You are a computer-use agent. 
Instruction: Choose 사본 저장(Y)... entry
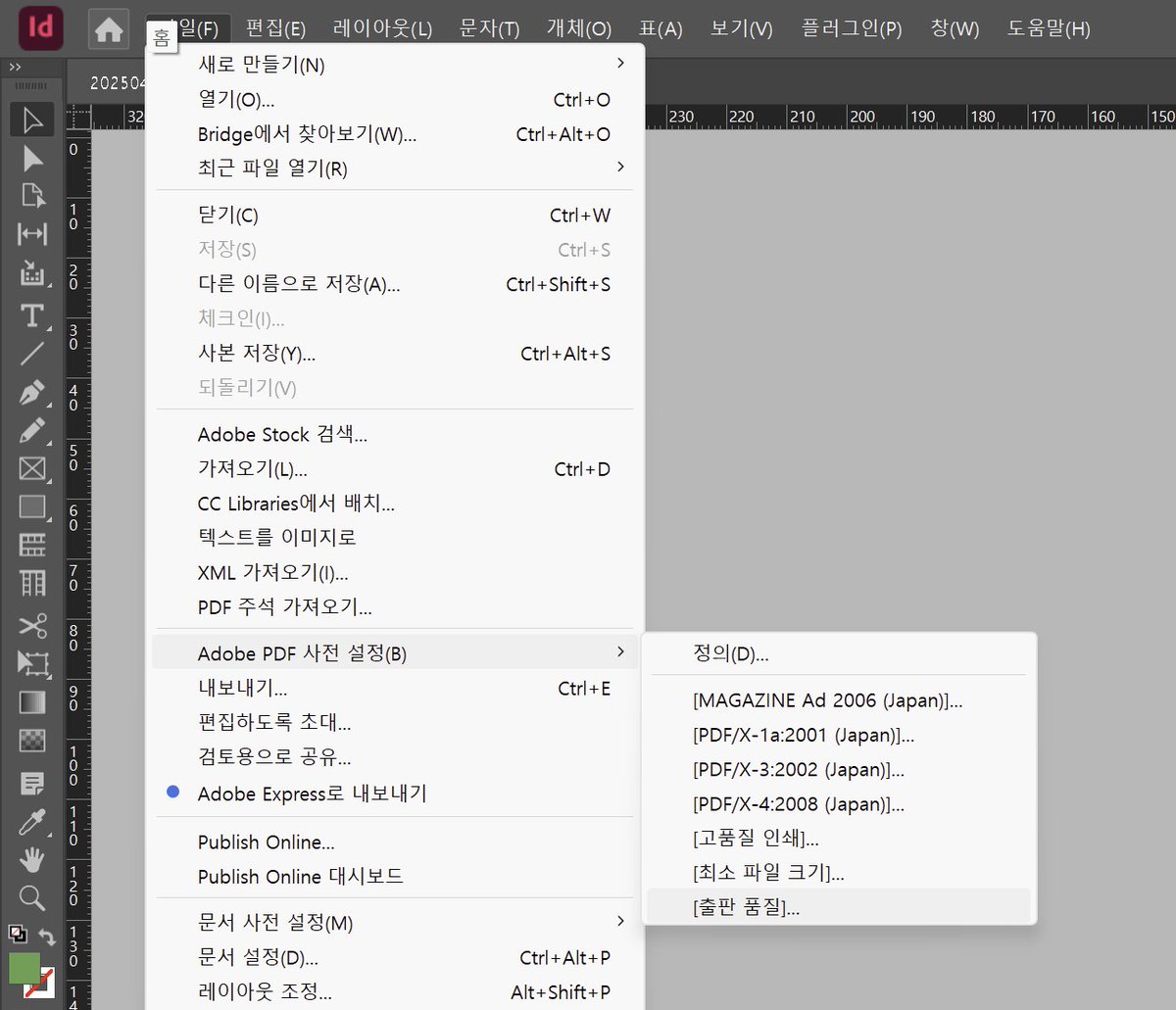pyautogui.click(x=395, y=354)
